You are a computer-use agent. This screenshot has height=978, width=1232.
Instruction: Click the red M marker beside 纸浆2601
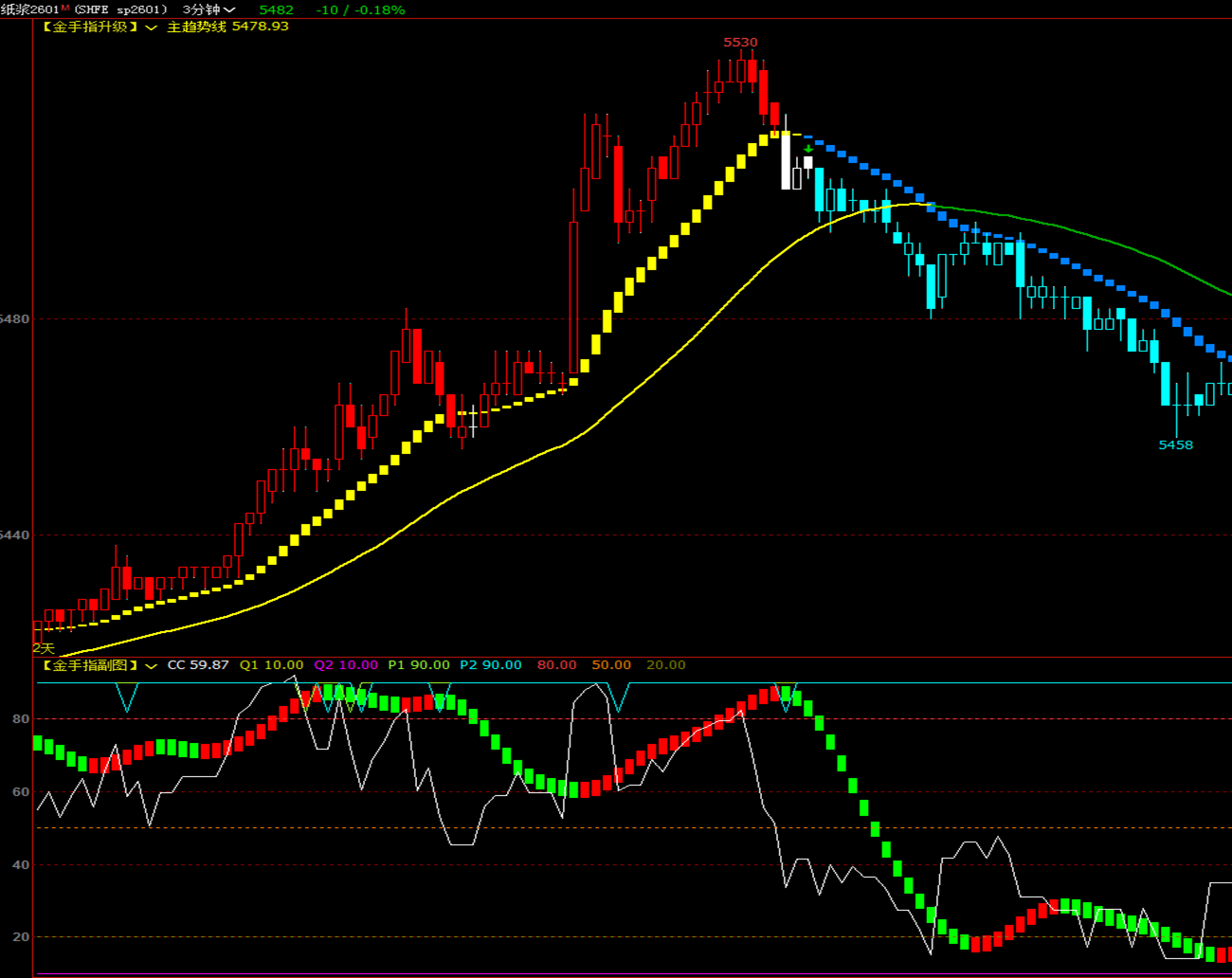click(65, 8)
